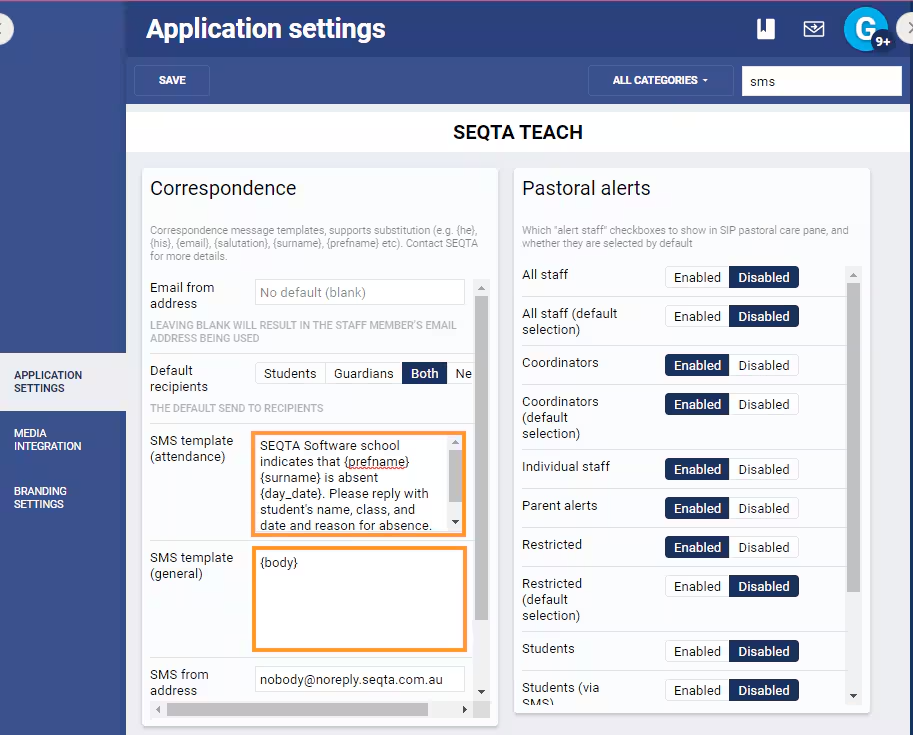The image size is (913, 735).
Task: Disable the Students alert
Action: 763,651
